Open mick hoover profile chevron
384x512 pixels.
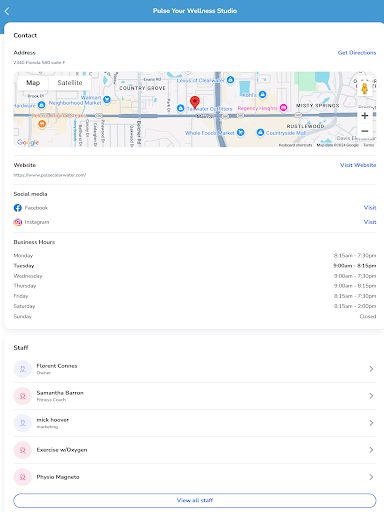pyautogui.click(x=371, y=423)
